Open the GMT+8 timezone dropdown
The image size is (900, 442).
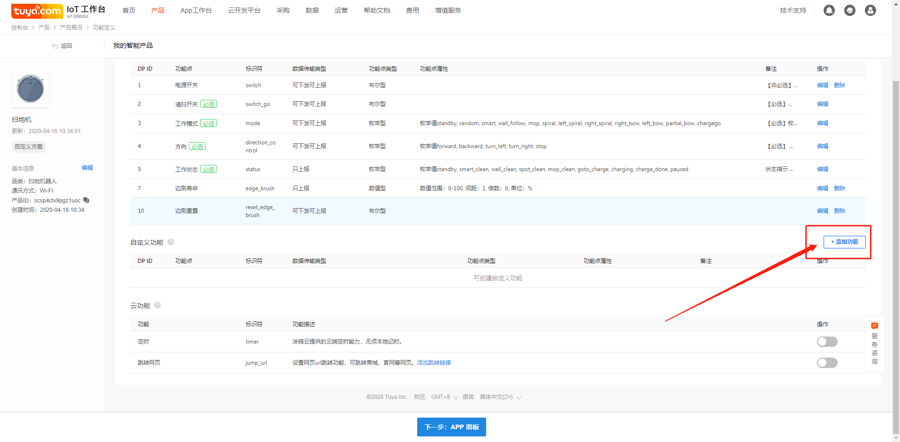click(x=444, y=397)
